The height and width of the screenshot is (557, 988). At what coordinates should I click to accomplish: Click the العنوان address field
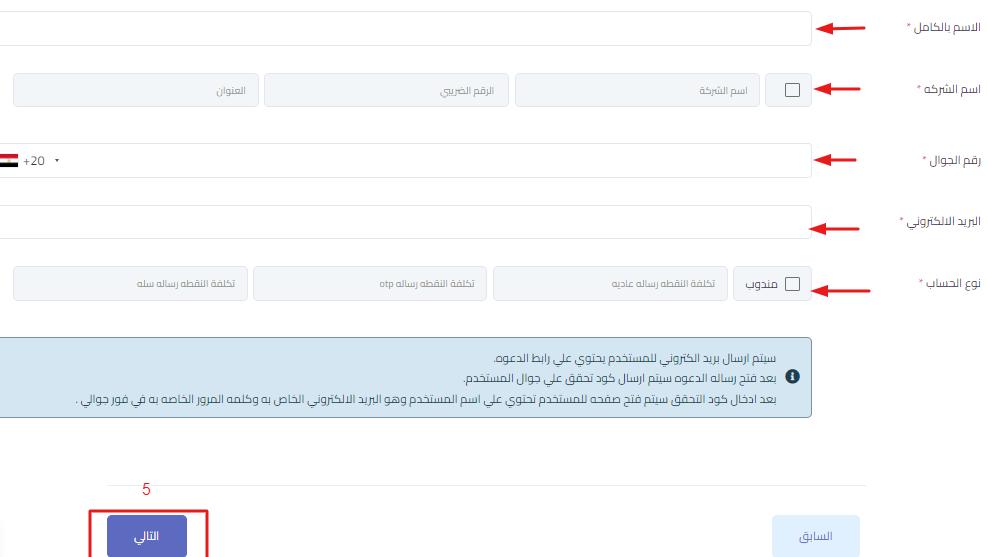(136, 90)
